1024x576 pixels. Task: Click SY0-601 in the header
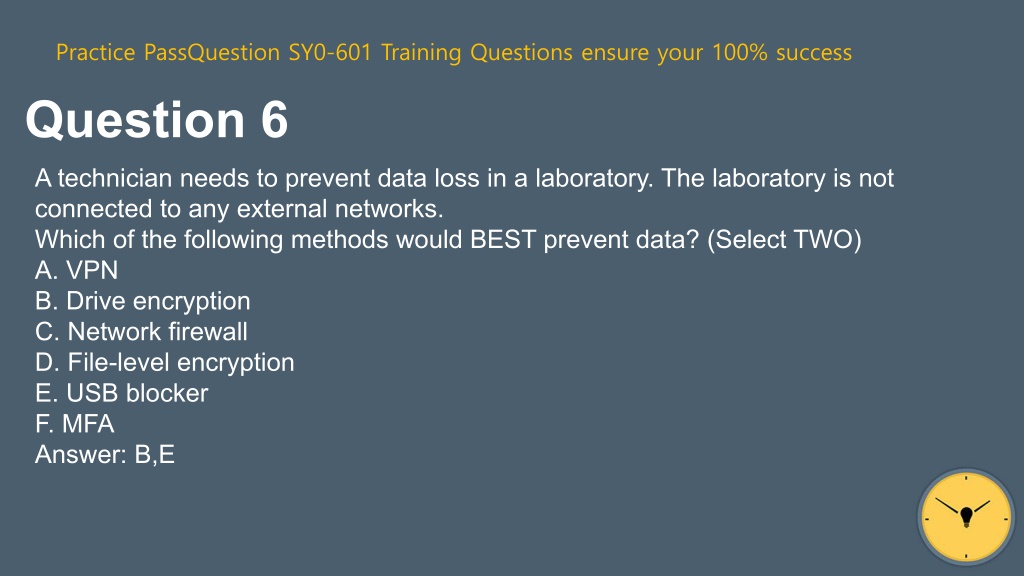click(x=330, y=52)
